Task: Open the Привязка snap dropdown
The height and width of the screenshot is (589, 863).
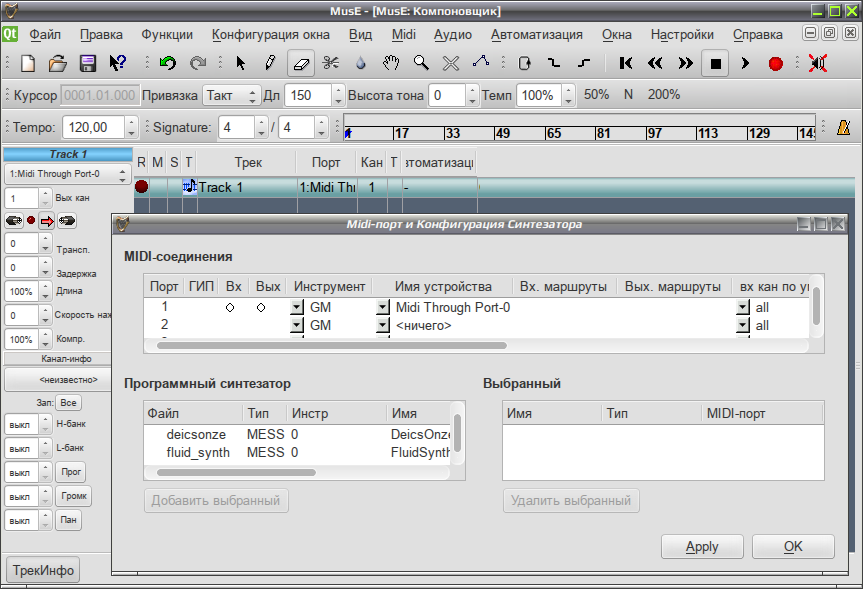Action: 230,96
